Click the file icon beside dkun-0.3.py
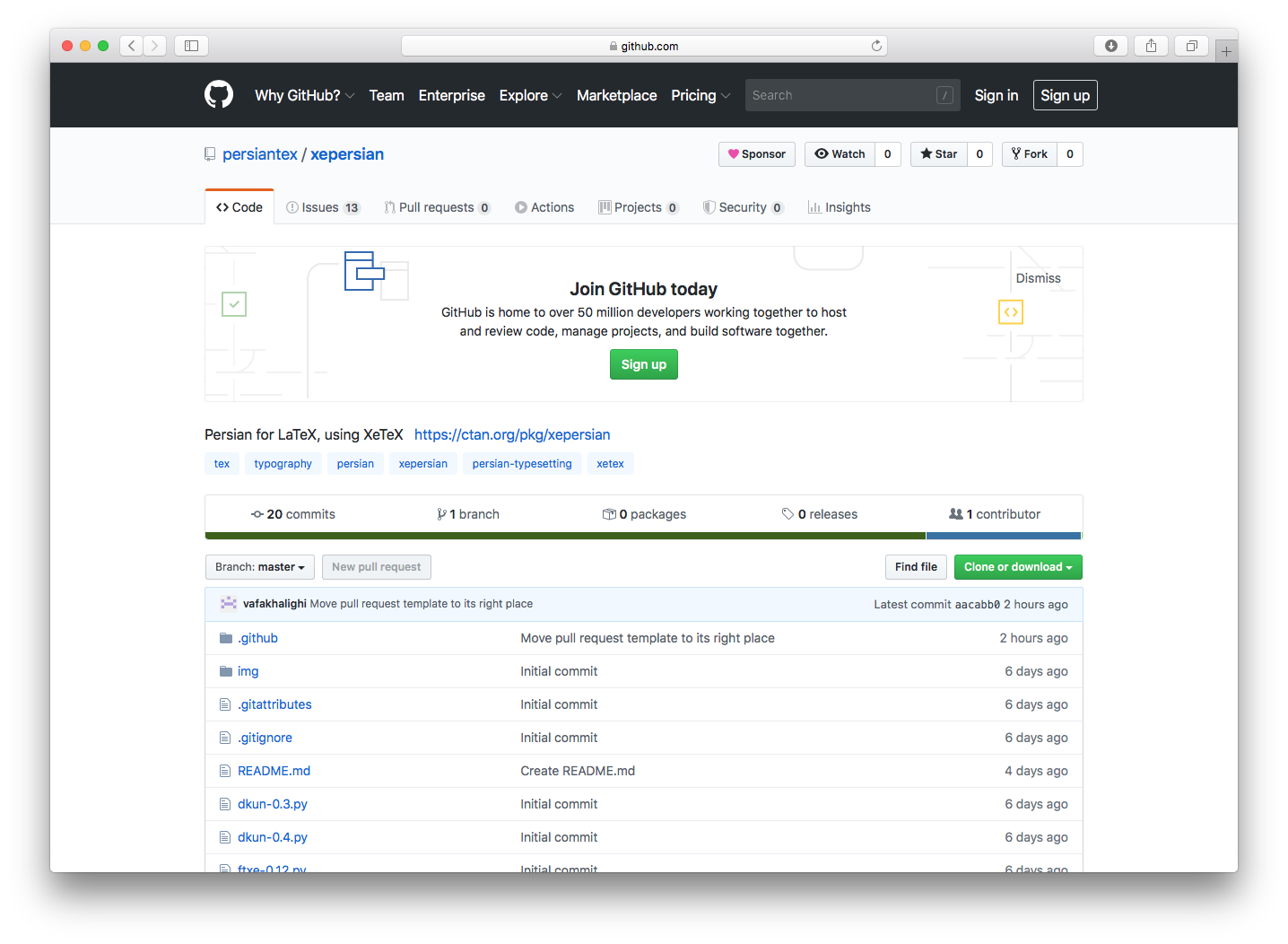 point(225,804)
